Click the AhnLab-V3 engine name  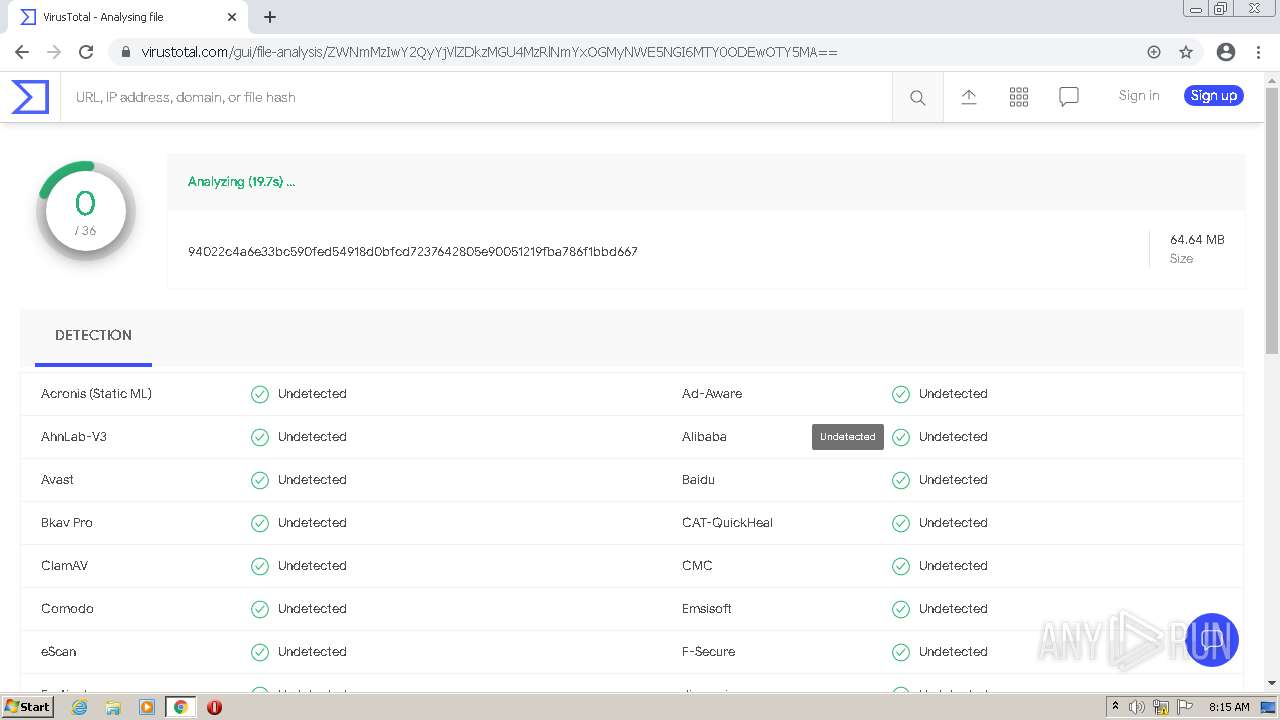(x=74, y=437)
